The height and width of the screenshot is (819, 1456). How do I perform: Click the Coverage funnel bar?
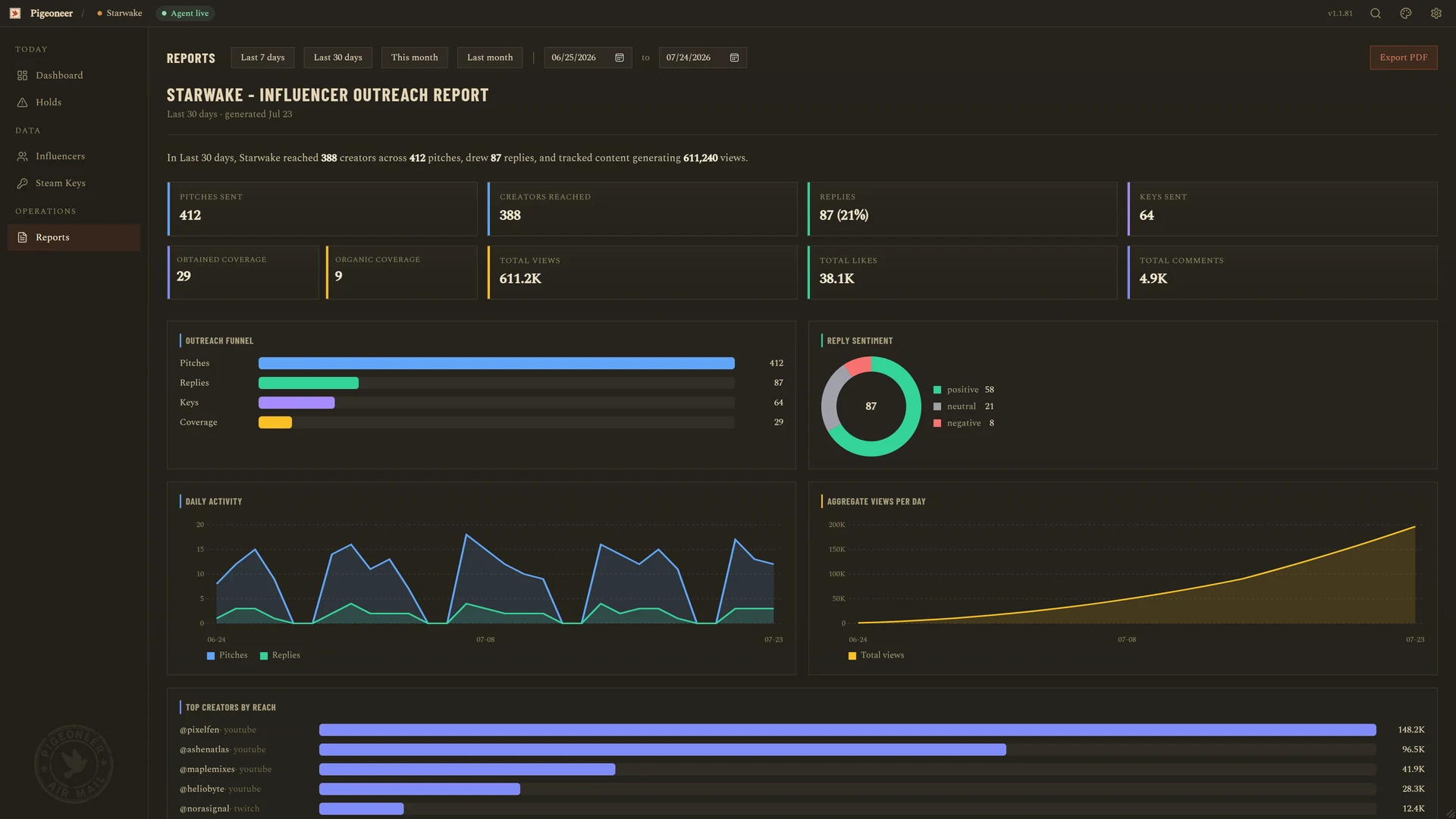(275, 422)
